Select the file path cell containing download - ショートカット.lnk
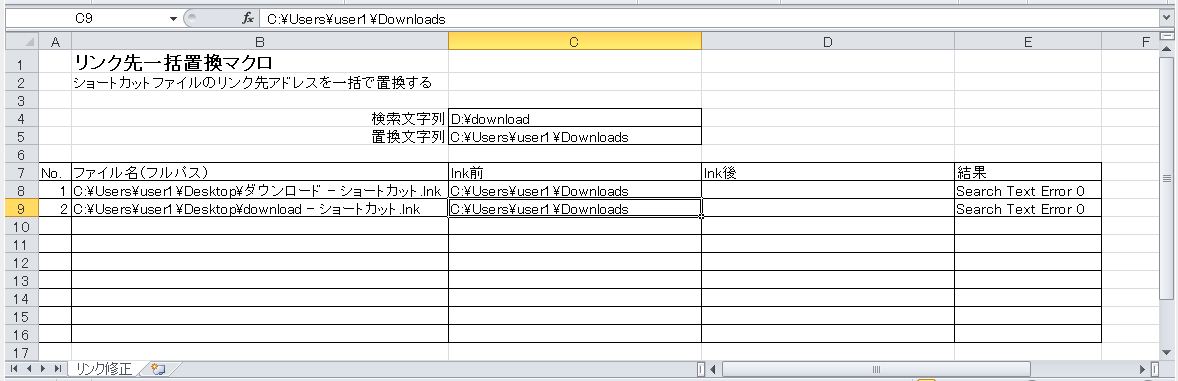The width and height of the screenshot is (1178, 381). pyautogui.click(x=260, y=208)
